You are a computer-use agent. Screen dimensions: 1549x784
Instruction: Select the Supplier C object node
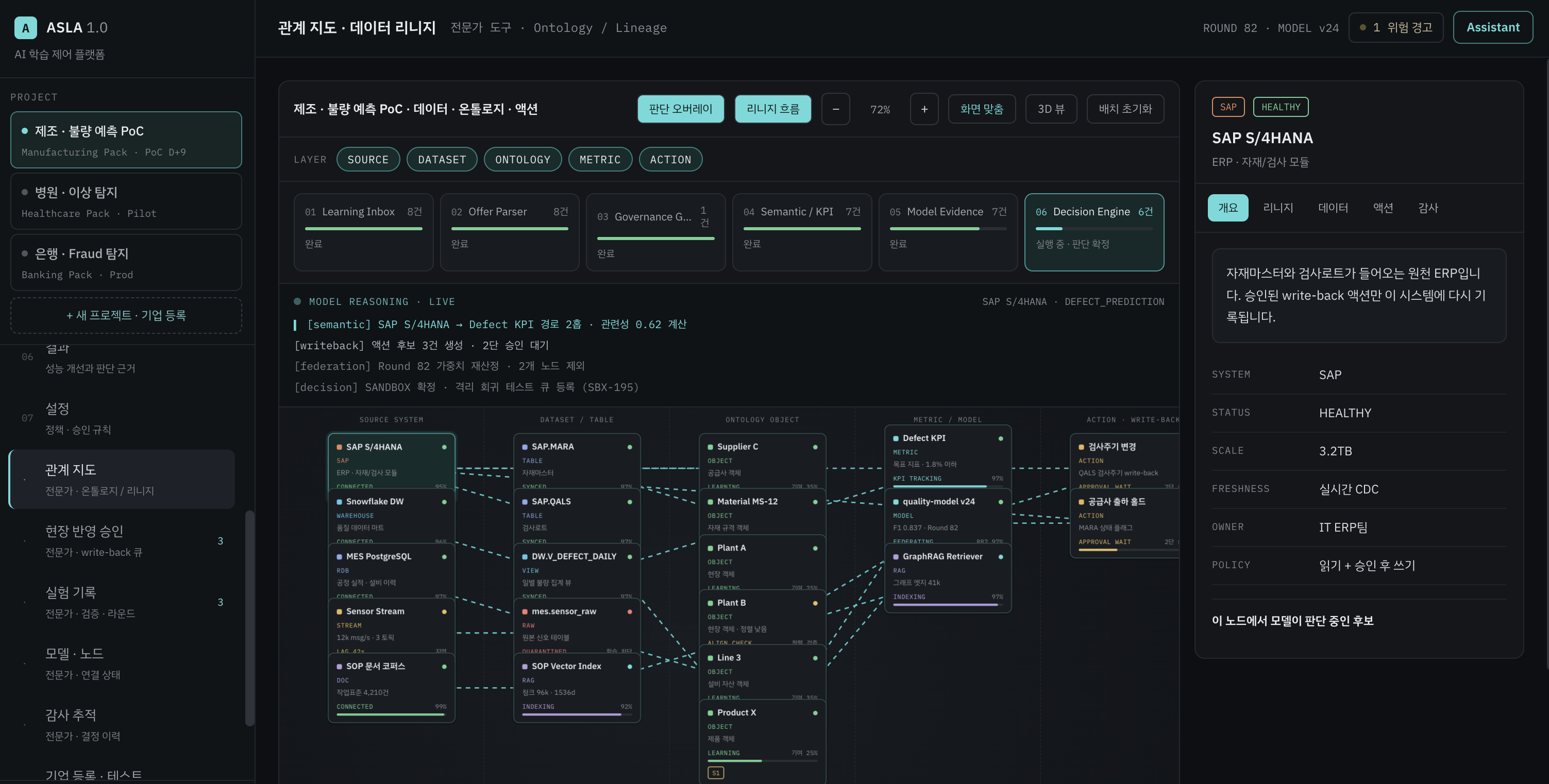click(763, 461)
